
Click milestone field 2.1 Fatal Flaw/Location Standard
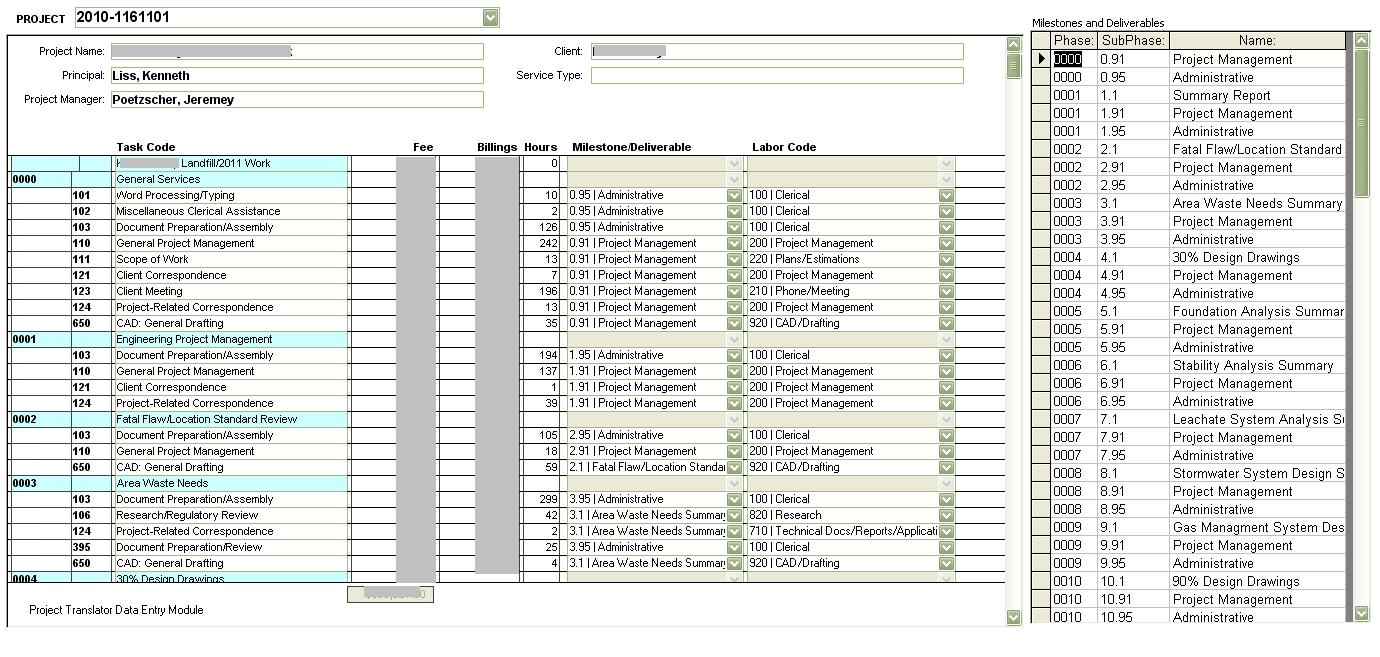point(646,467)
